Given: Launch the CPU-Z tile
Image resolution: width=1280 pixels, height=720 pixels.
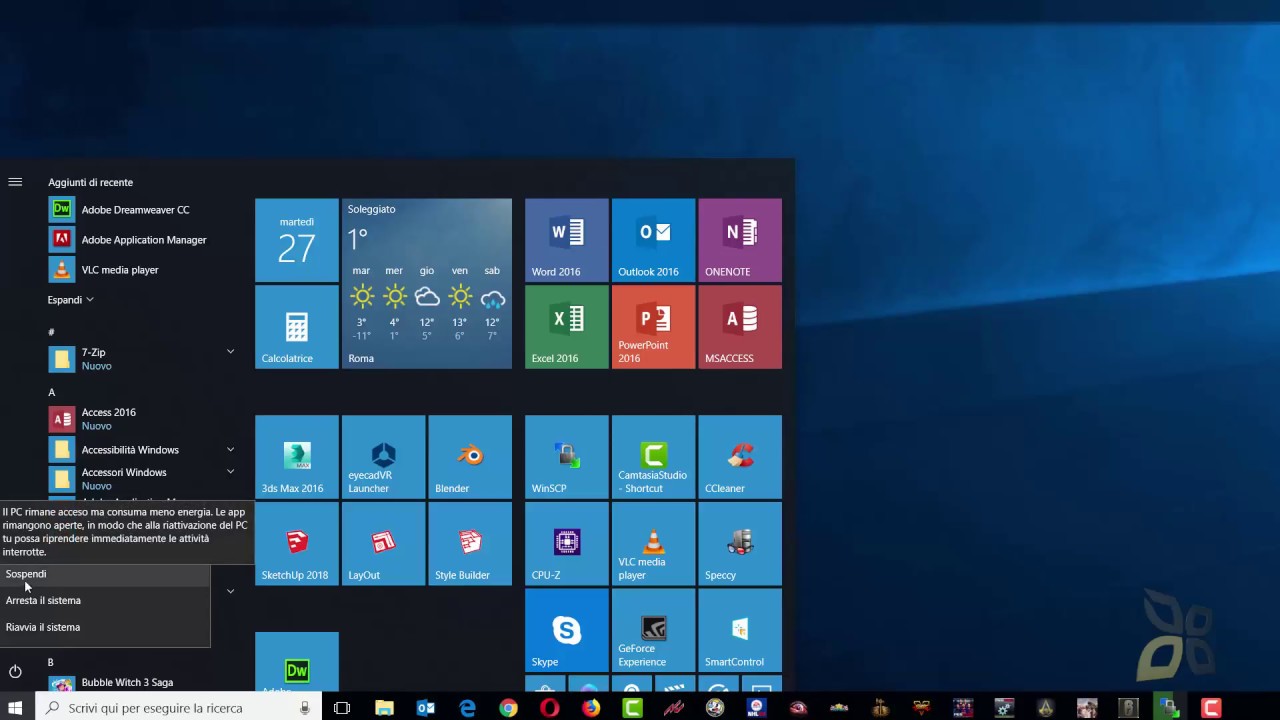Looking at the screenshot, I should click(567, 544).
